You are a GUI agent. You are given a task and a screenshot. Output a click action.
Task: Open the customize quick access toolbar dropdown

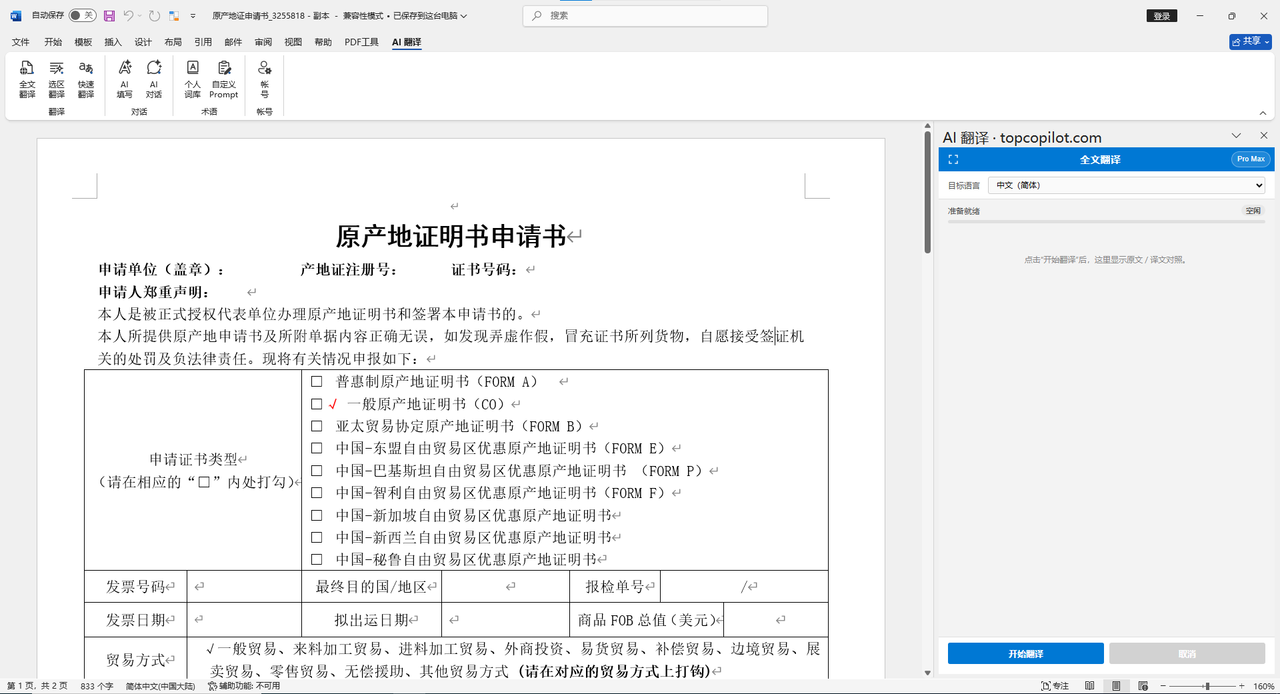[x=191, y=16]
